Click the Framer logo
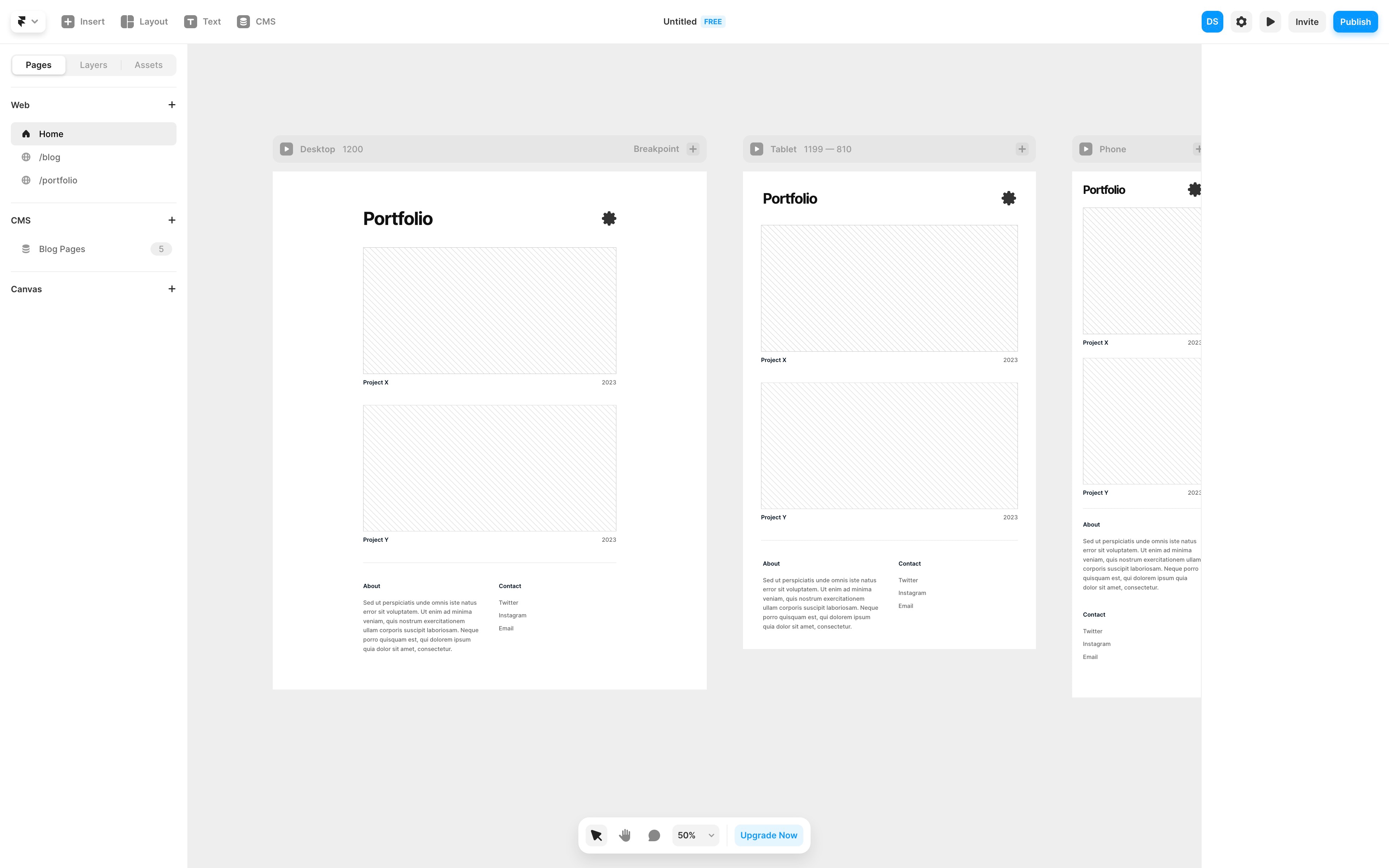This screenshot has width=1389, height=868. (21, 21)
